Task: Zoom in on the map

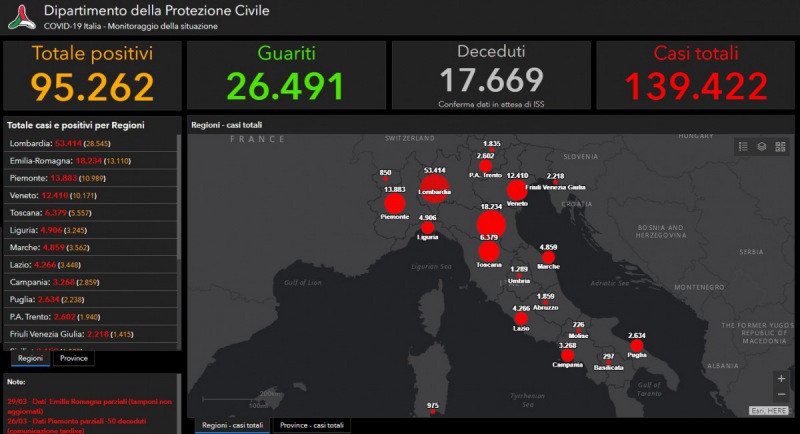Action: (780, 379)
